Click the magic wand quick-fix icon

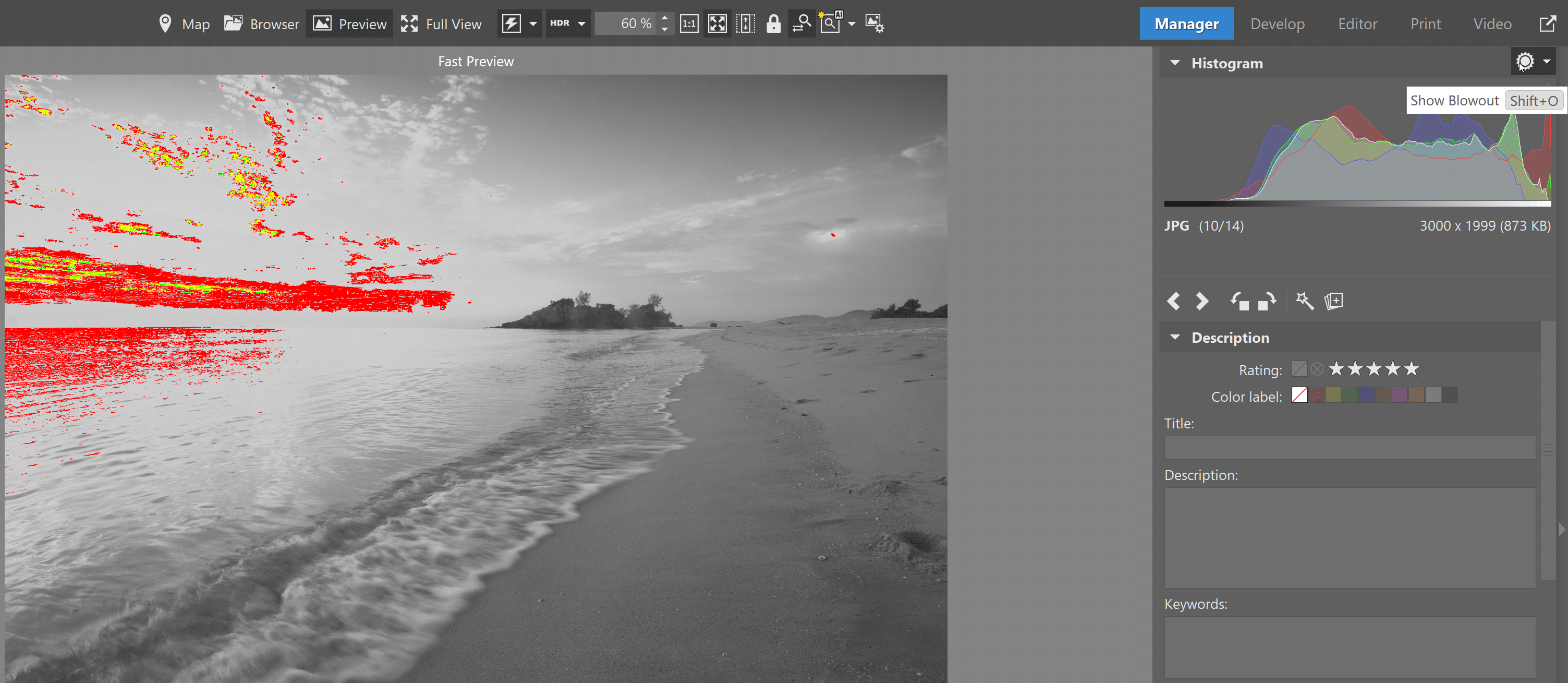pos(1305,301)
